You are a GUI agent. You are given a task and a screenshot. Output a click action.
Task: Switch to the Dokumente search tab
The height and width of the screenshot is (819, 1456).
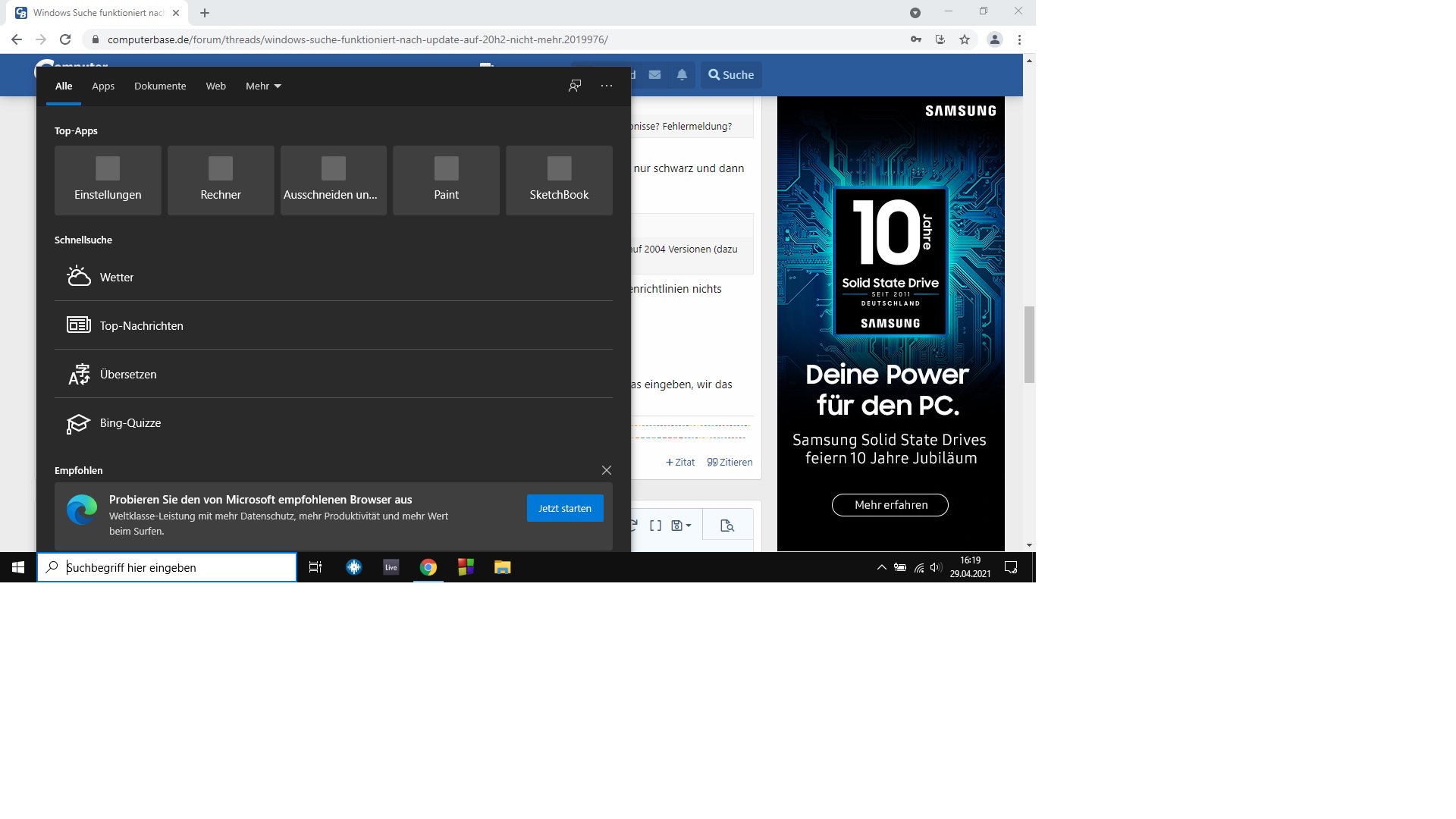tap(160, 86)
